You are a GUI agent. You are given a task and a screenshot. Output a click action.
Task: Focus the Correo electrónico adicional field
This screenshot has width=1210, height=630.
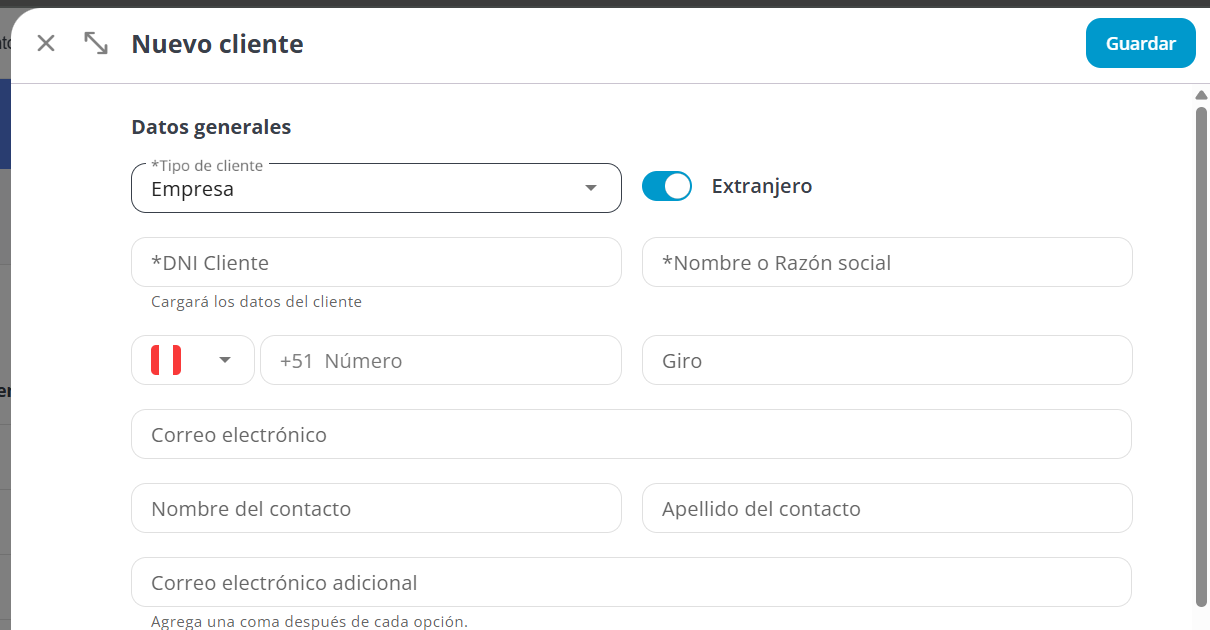631,582
